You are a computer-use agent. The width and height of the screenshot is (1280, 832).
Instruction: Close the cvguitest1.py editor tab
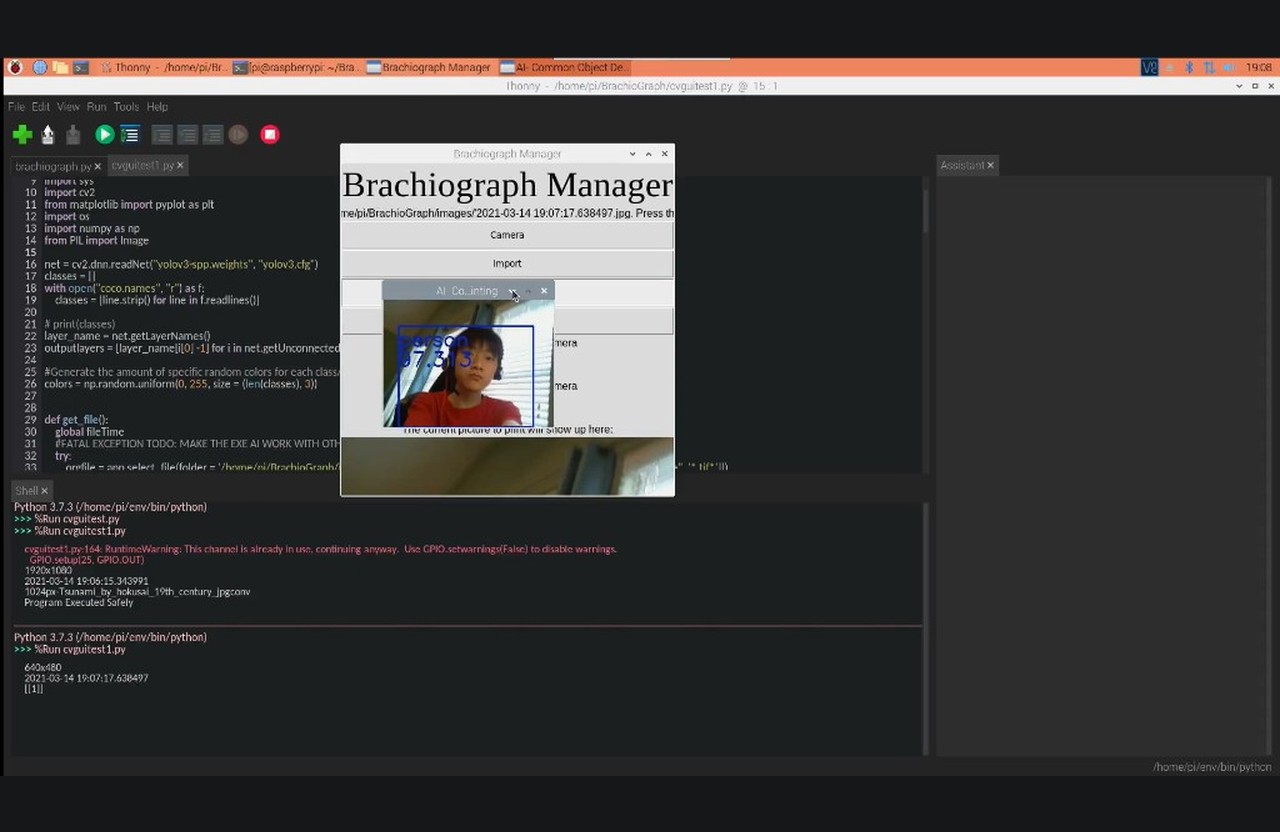click(x=179, y=165)
